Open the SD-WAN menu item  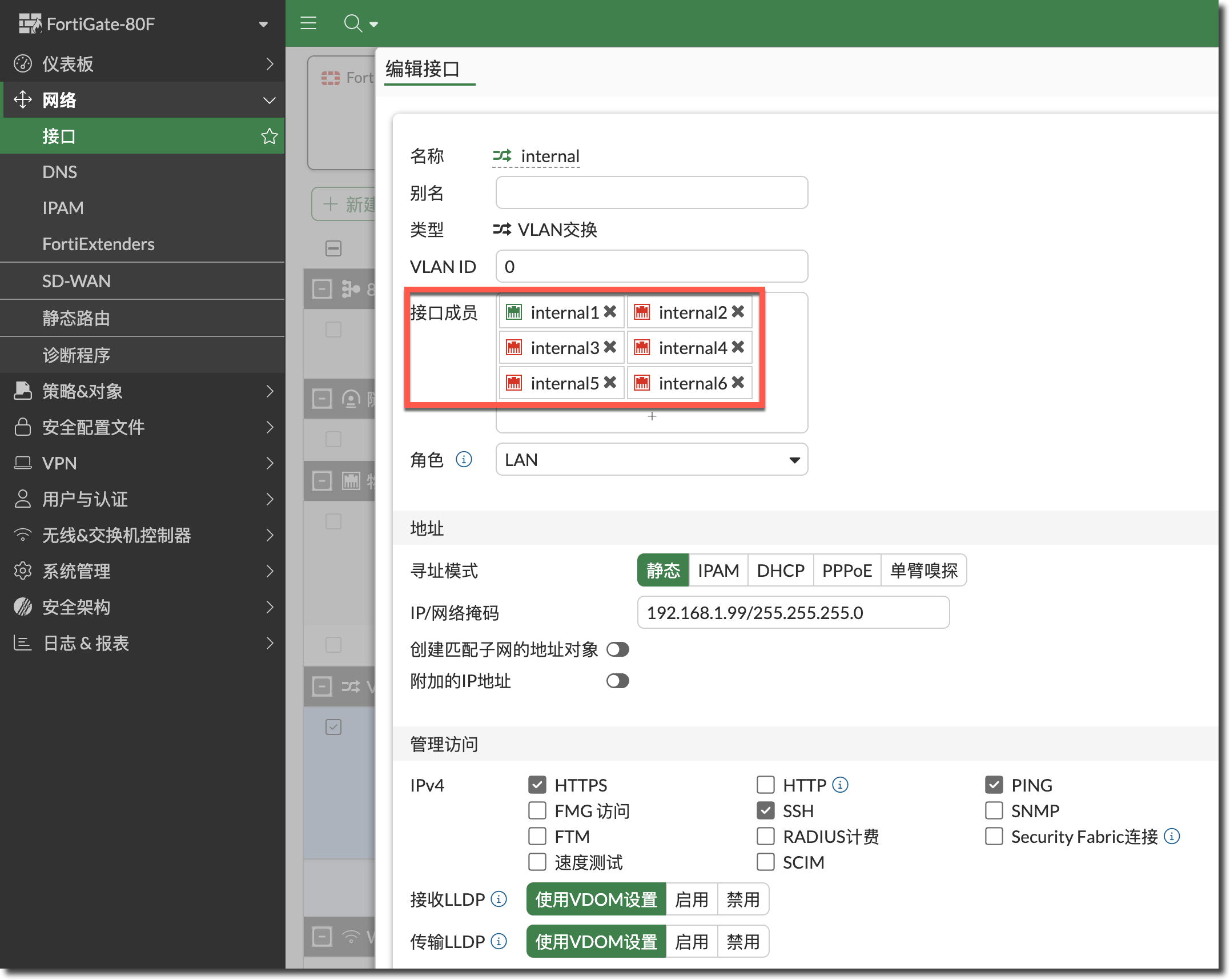pyautogui.click(x=142, y=281)
